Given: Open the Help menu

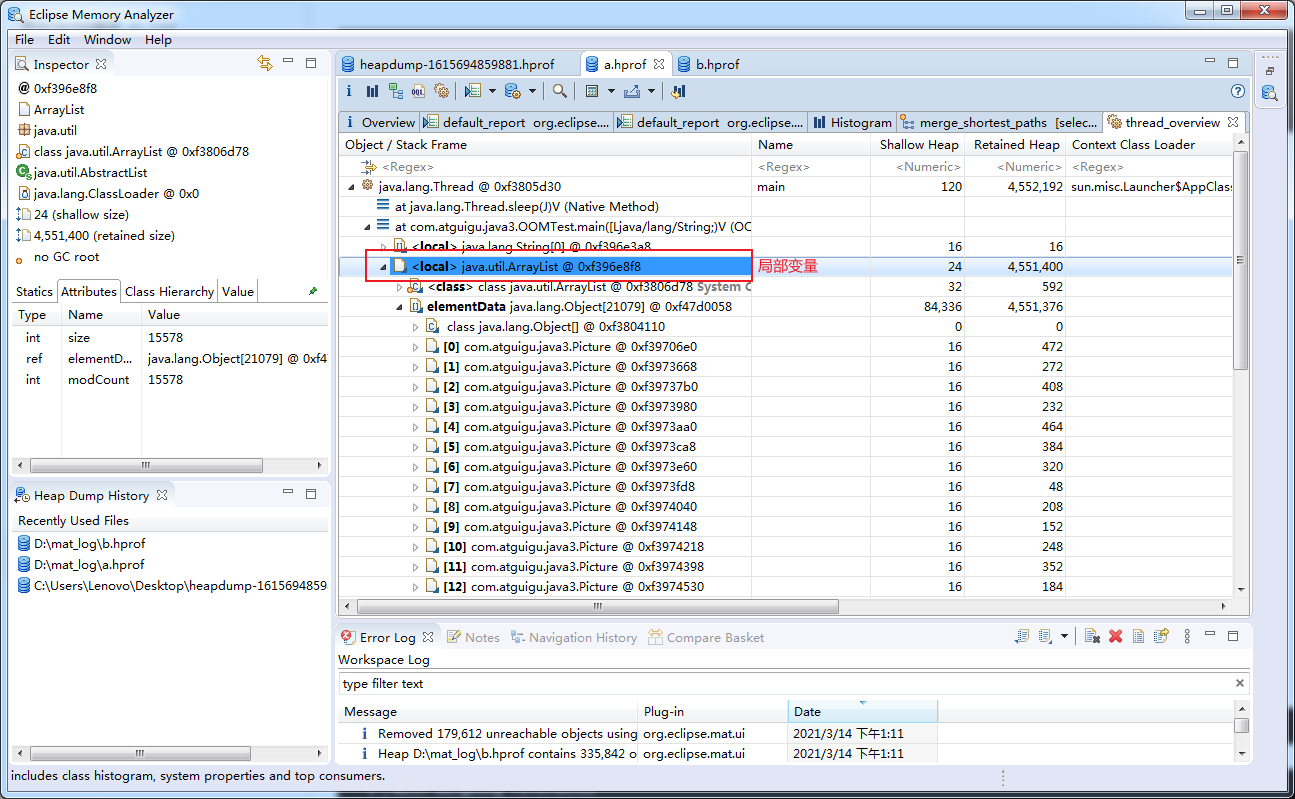Looking at the screenshot, I should 158,40.
